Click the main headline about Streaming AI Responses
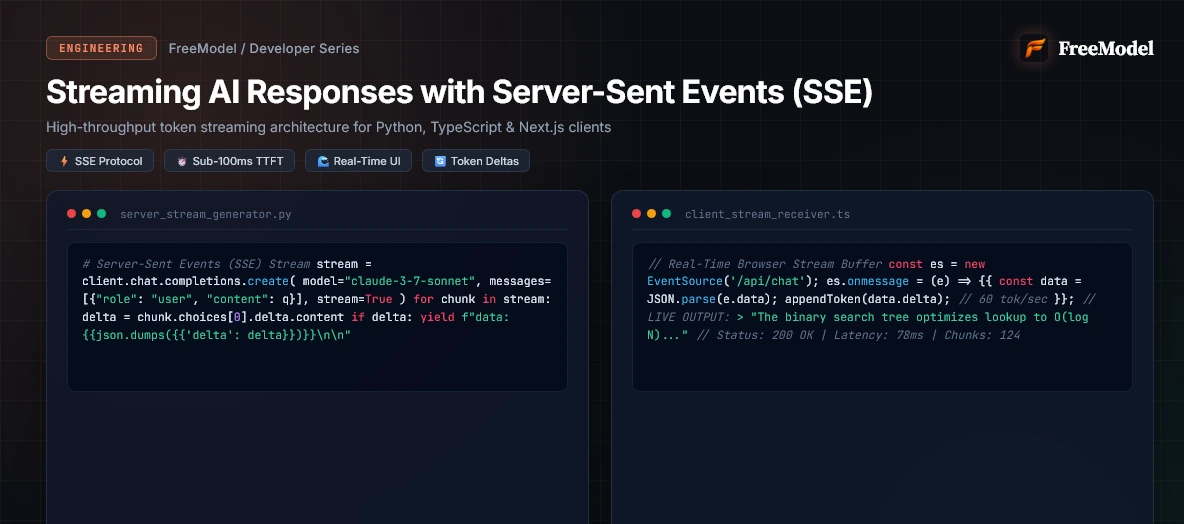Image resolution: width=1184 pixels, height=524 pixels. pos(459,91)
